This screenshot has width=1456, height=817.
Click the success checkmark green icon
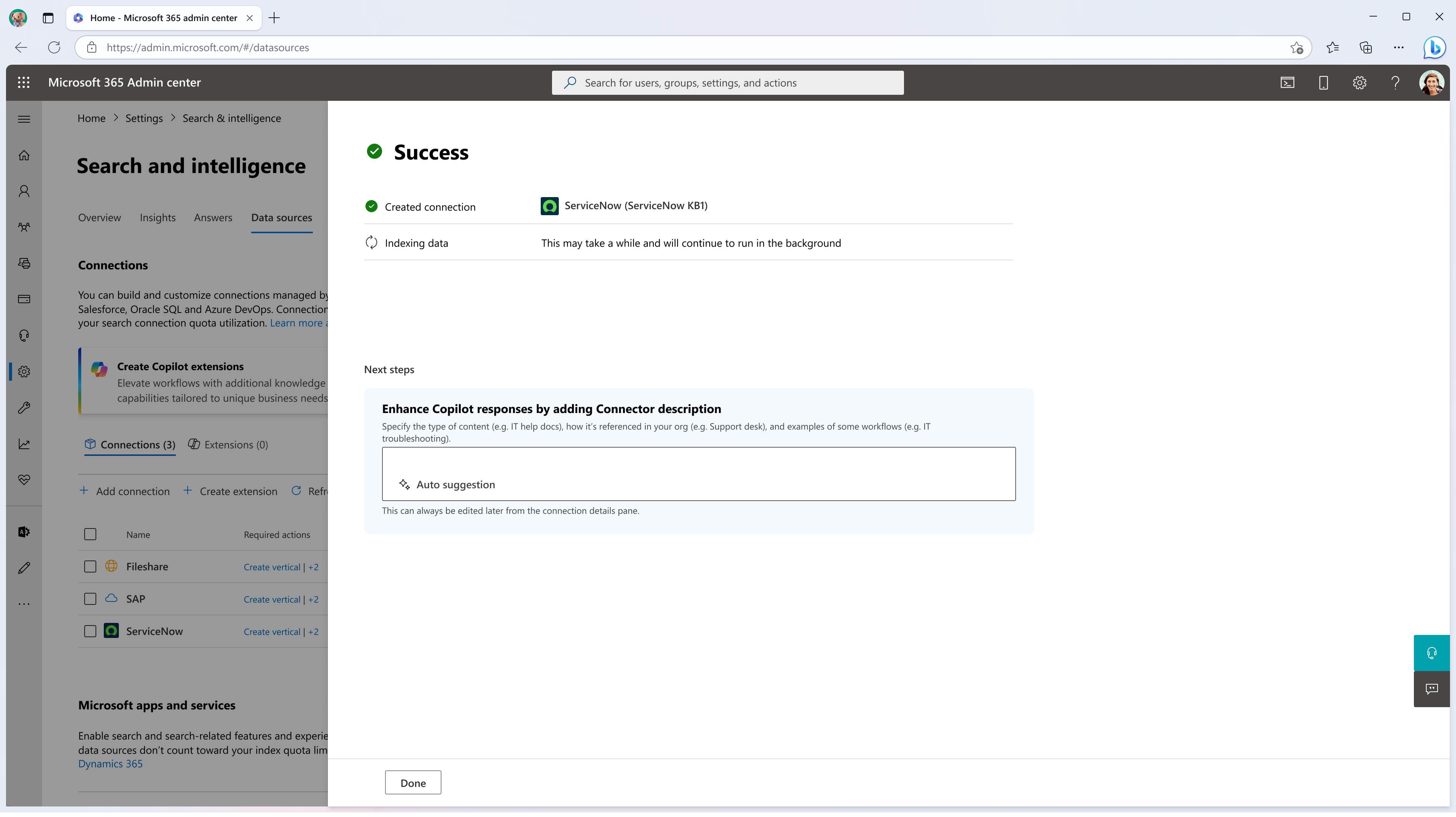tap(374, 151)
